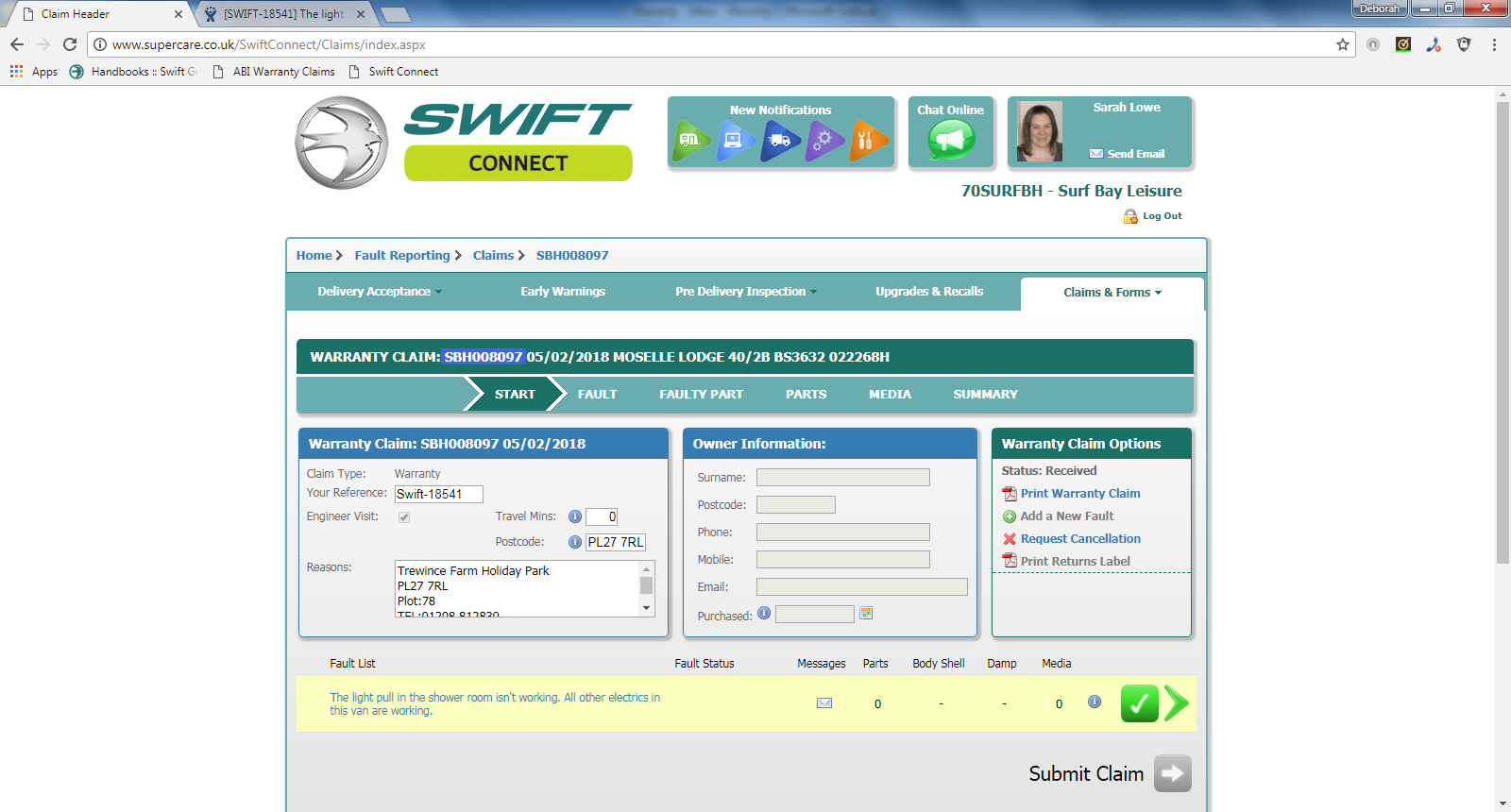The image size is (1511, 812).
Task: Expand the Pre Delivery Inspection menu
Action: click(x=746, y=292)
